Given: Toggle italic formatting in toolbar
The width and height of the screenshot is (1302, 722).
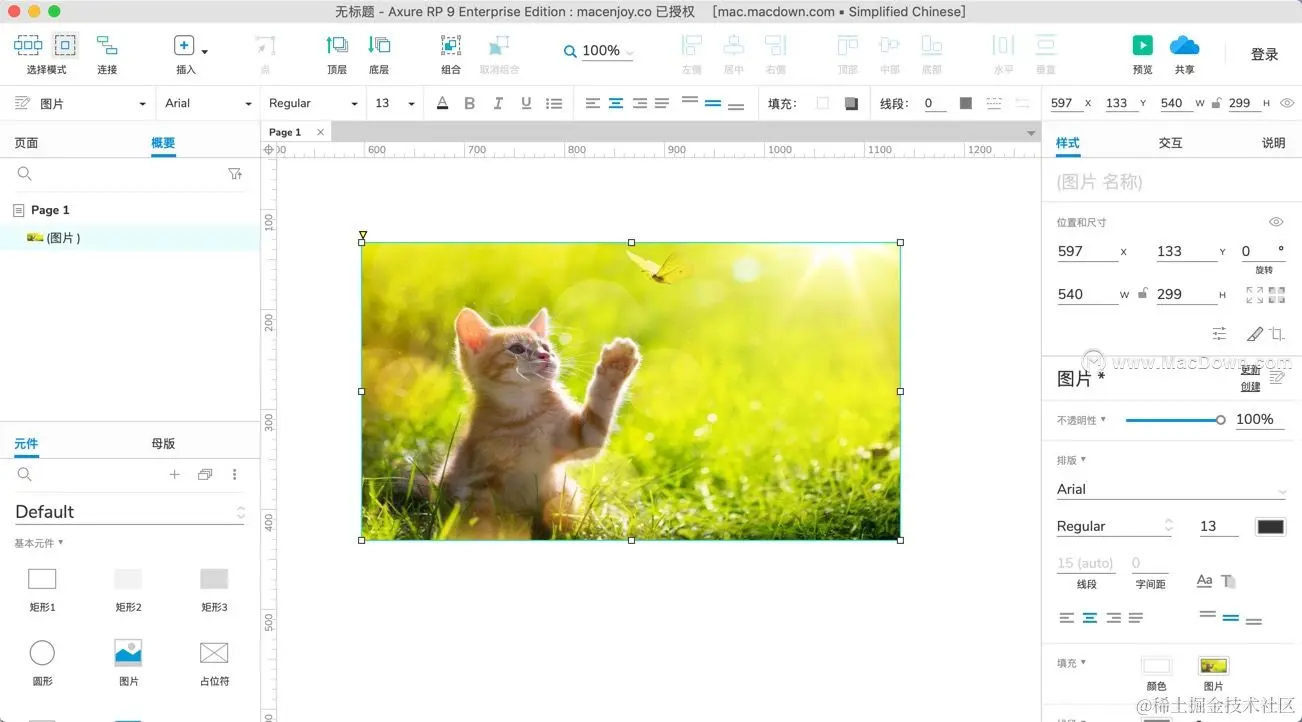Looking at the screenshot, I should [x=498, y=103].
